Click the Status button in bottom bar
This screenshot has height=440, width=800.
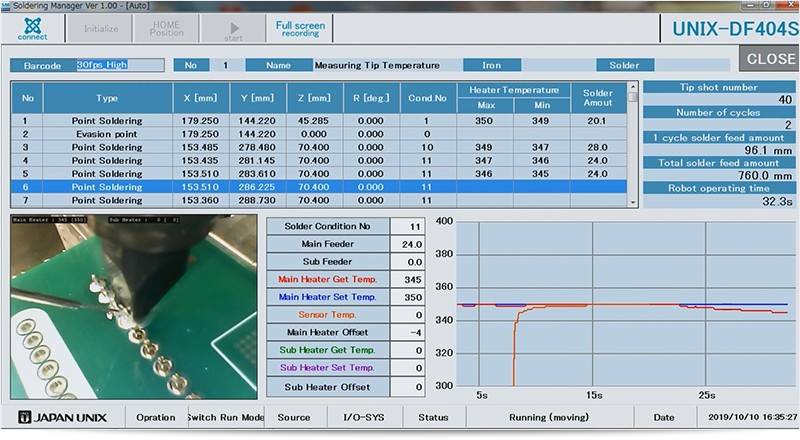(433, 417)
